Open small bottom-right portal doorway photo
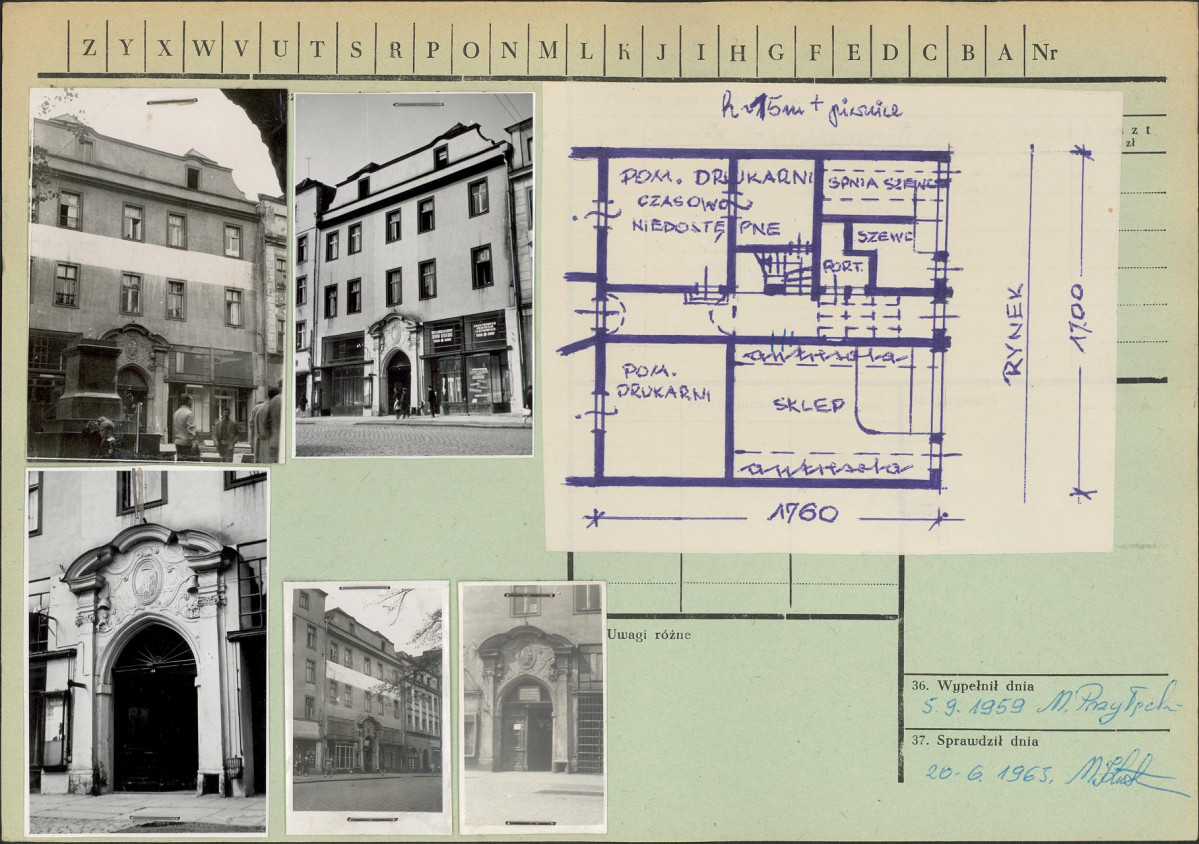Screen dimensions: 1199x844 coord(532,707)
